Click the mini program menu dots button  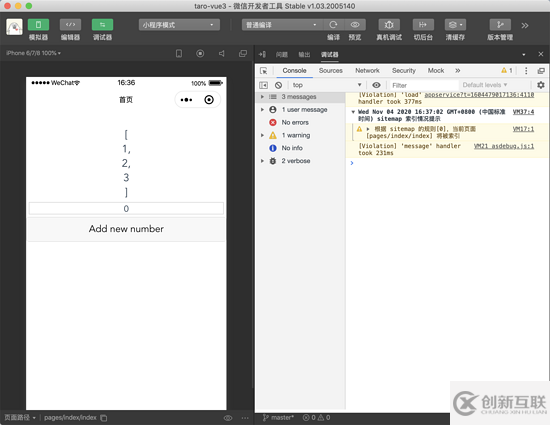(186, 100)
